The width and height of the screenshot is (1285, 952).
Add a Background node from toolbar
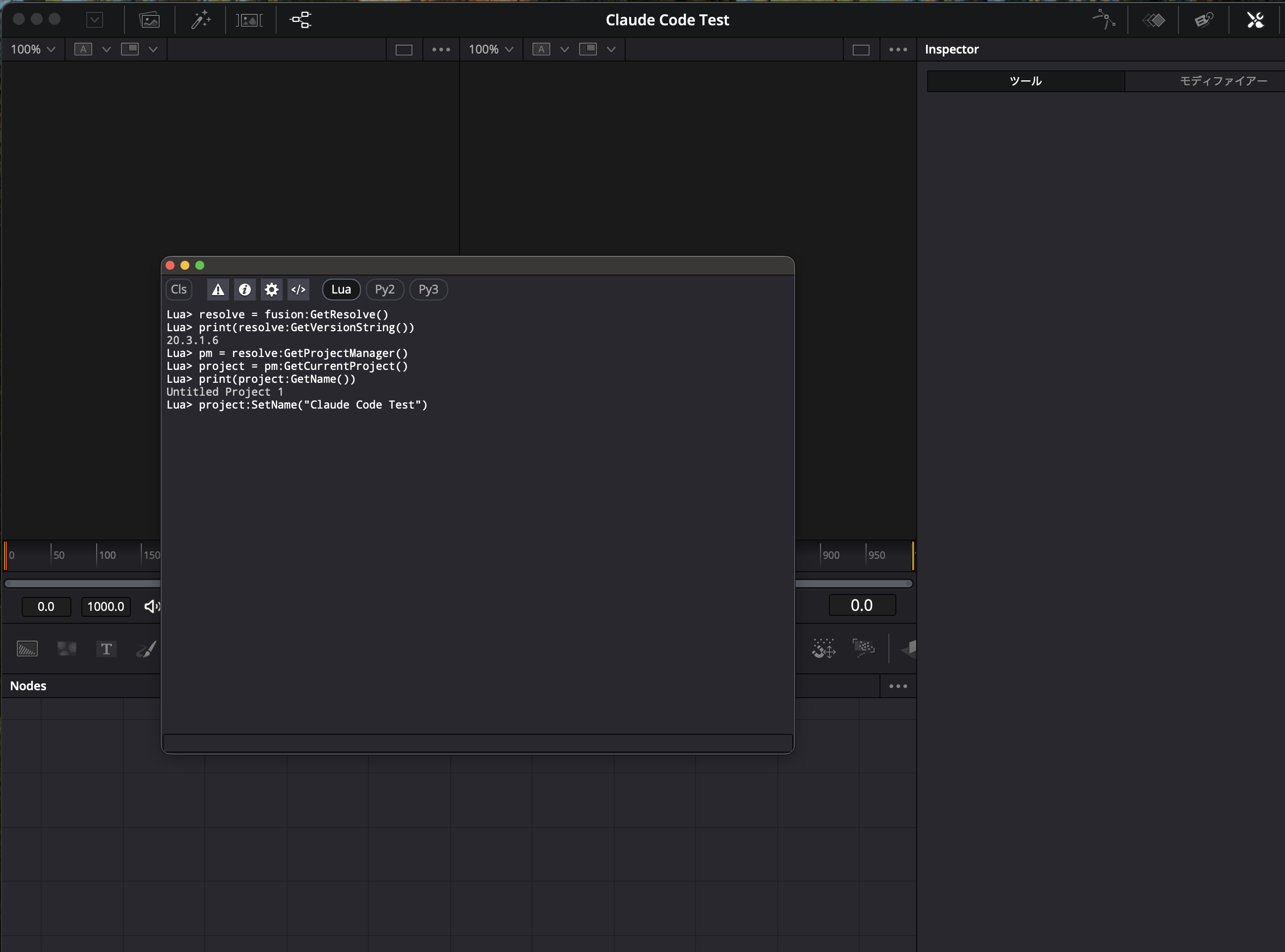(x=27, y=649)
